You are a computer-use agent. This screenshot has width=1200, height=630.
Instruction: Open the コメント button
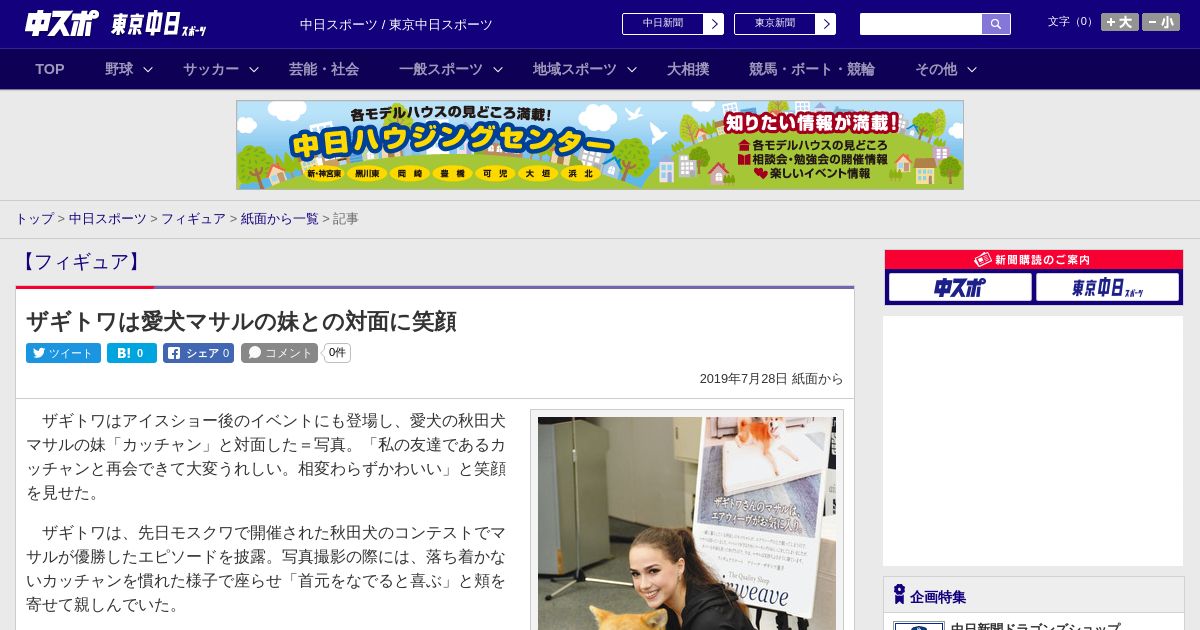(279, 353)
